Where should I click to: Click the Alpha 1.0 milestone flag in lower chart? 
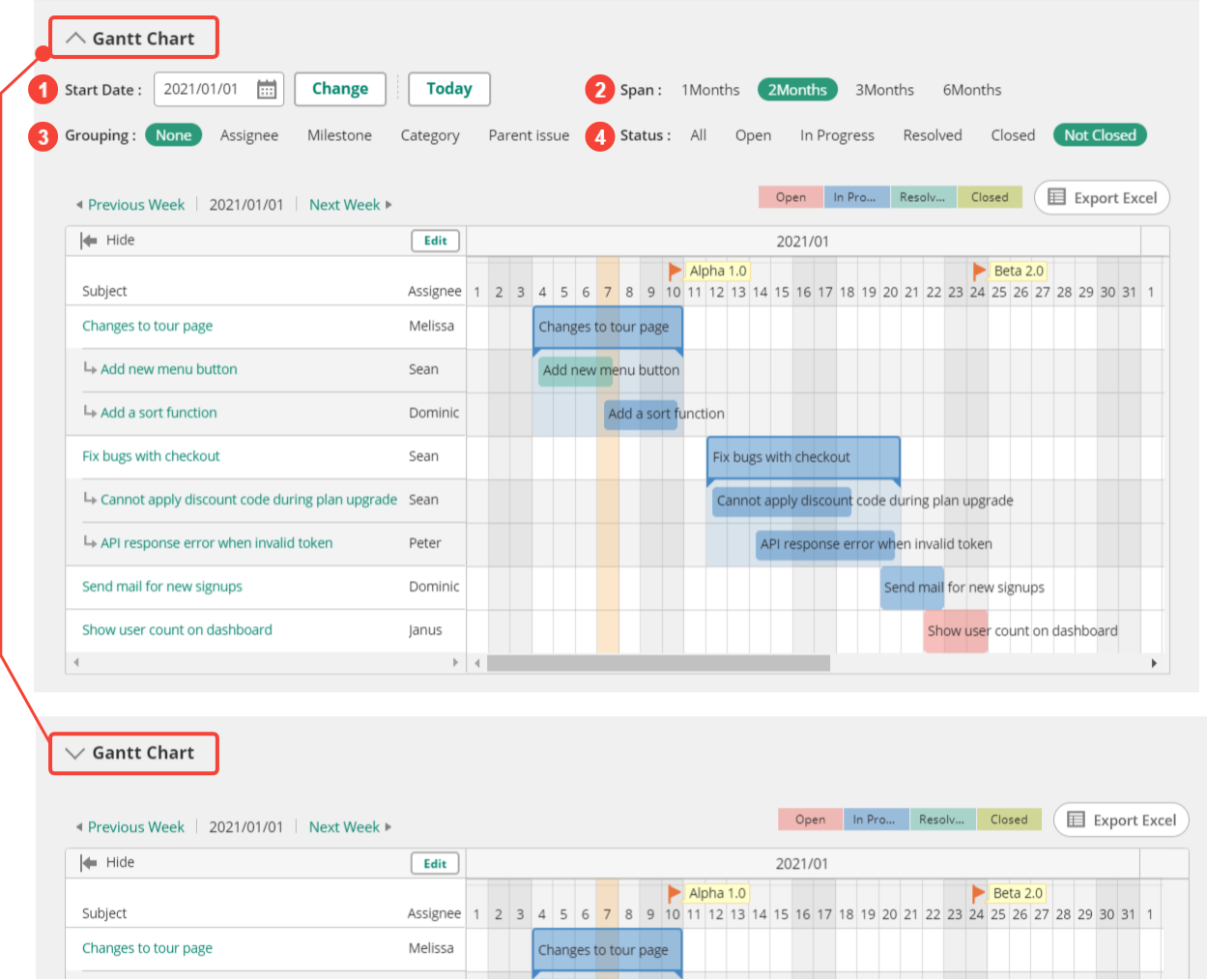[675, 893]
